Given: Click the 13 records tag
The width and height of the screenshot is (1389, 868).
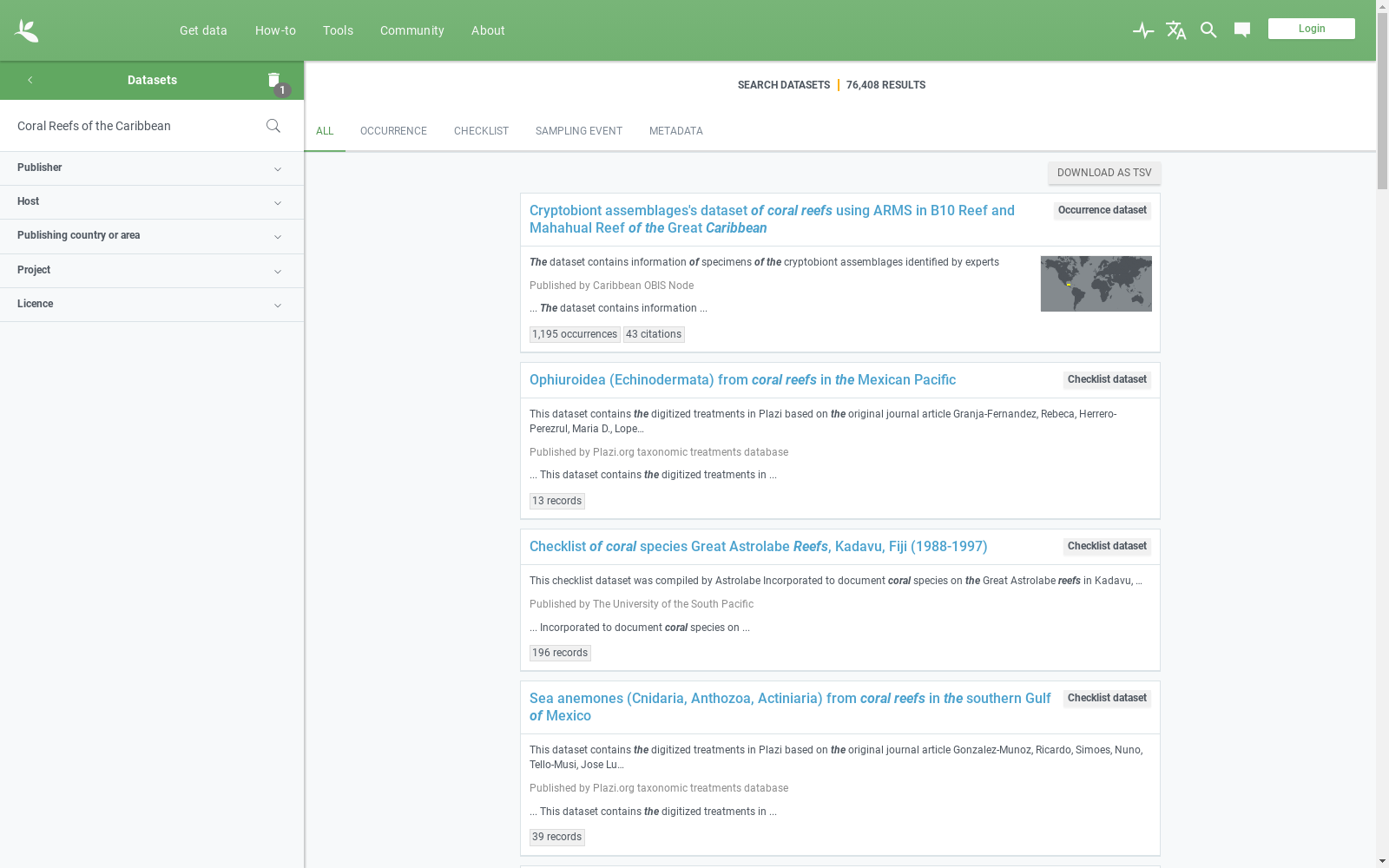Looking at the screenshot, I should (557, 501).
